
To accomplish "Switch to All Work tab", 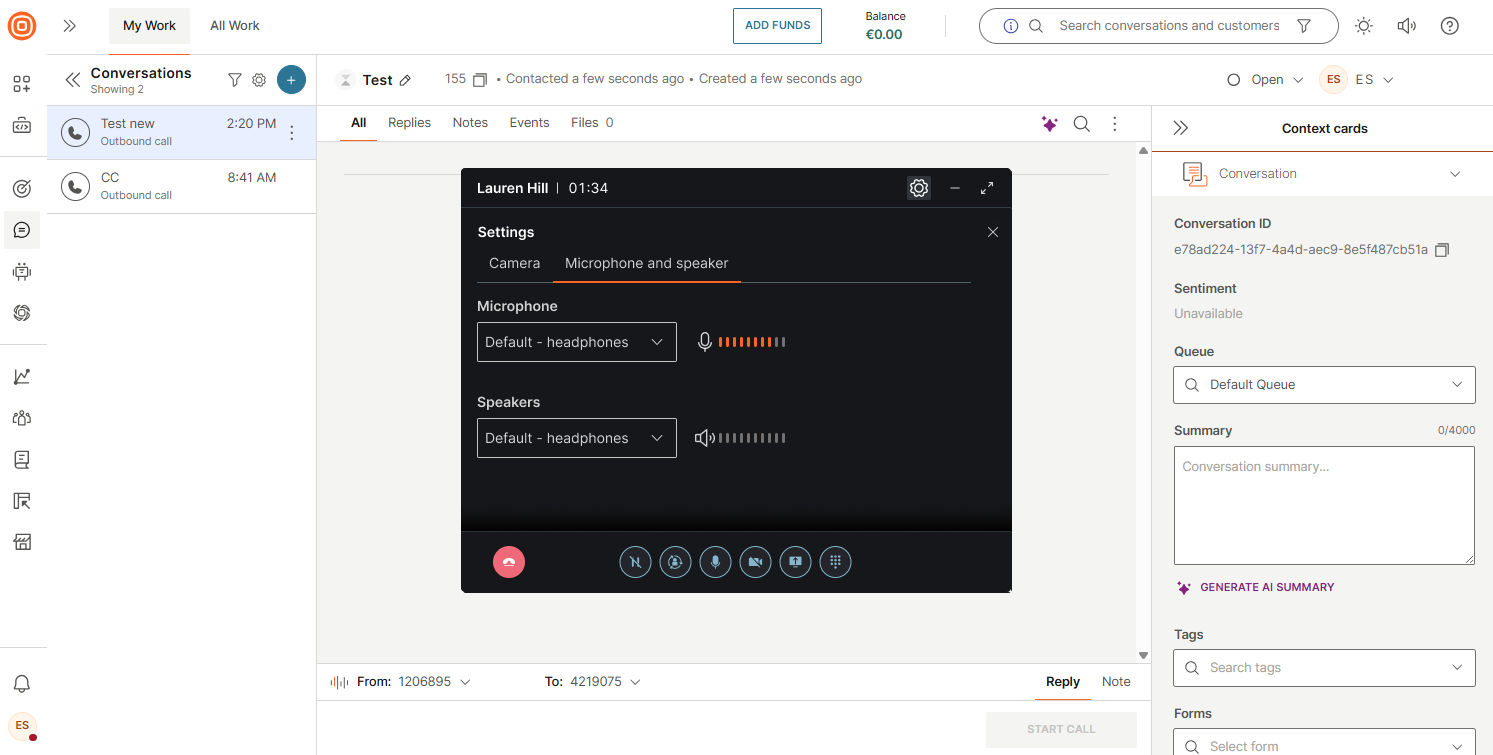I will click(x=235, y=26).
